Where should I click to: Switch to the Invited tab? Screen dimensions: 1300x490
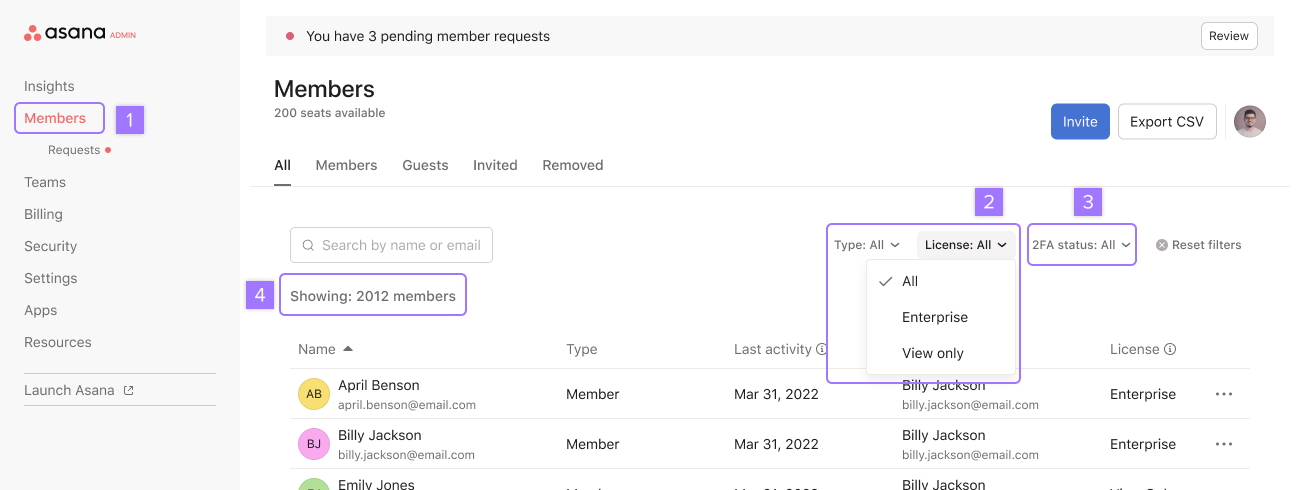(x=495, y=165)
